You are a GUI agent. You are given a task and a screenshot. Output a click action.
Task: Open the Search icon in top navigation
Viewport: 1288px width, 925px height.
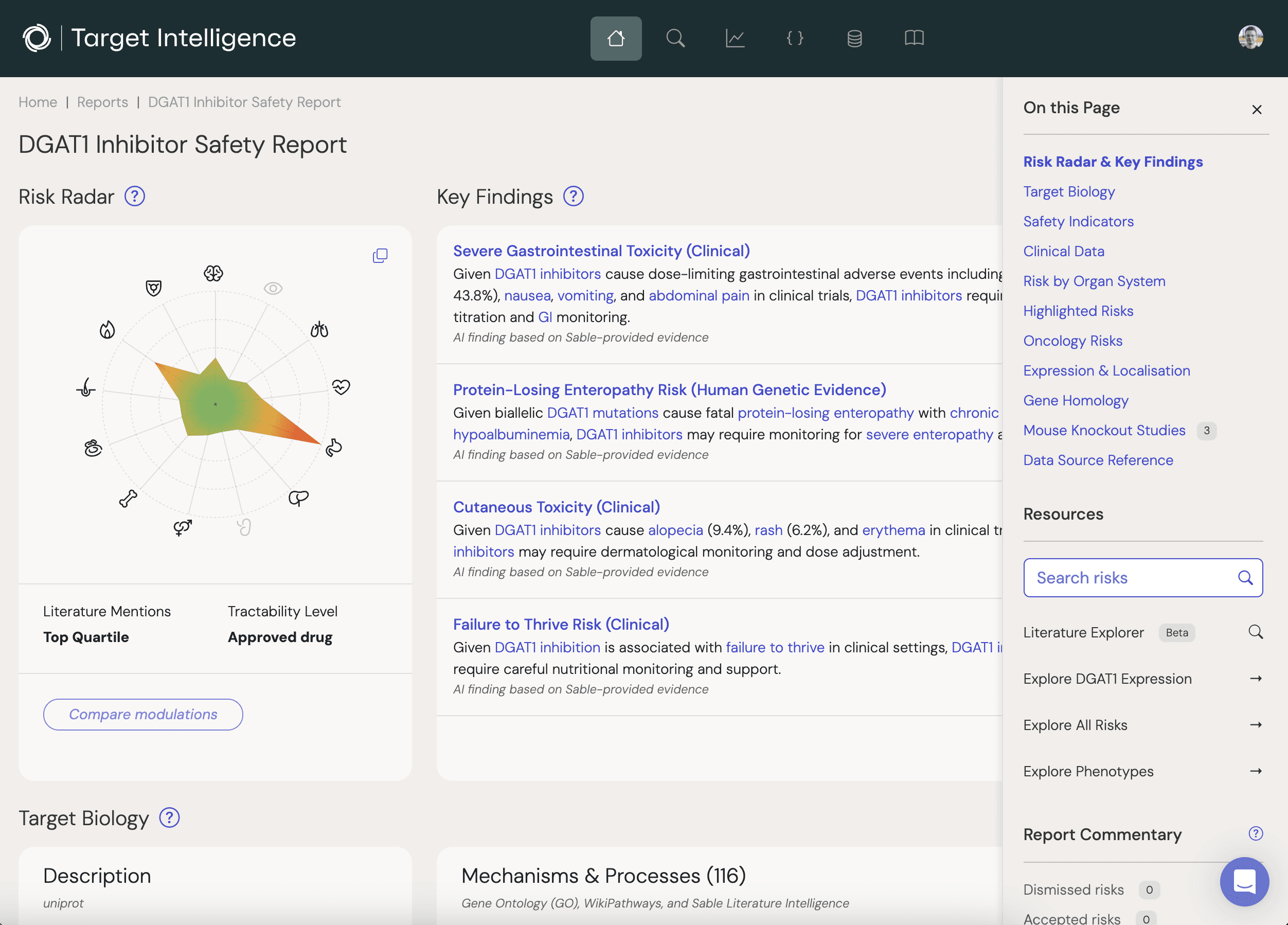[676, 38]
